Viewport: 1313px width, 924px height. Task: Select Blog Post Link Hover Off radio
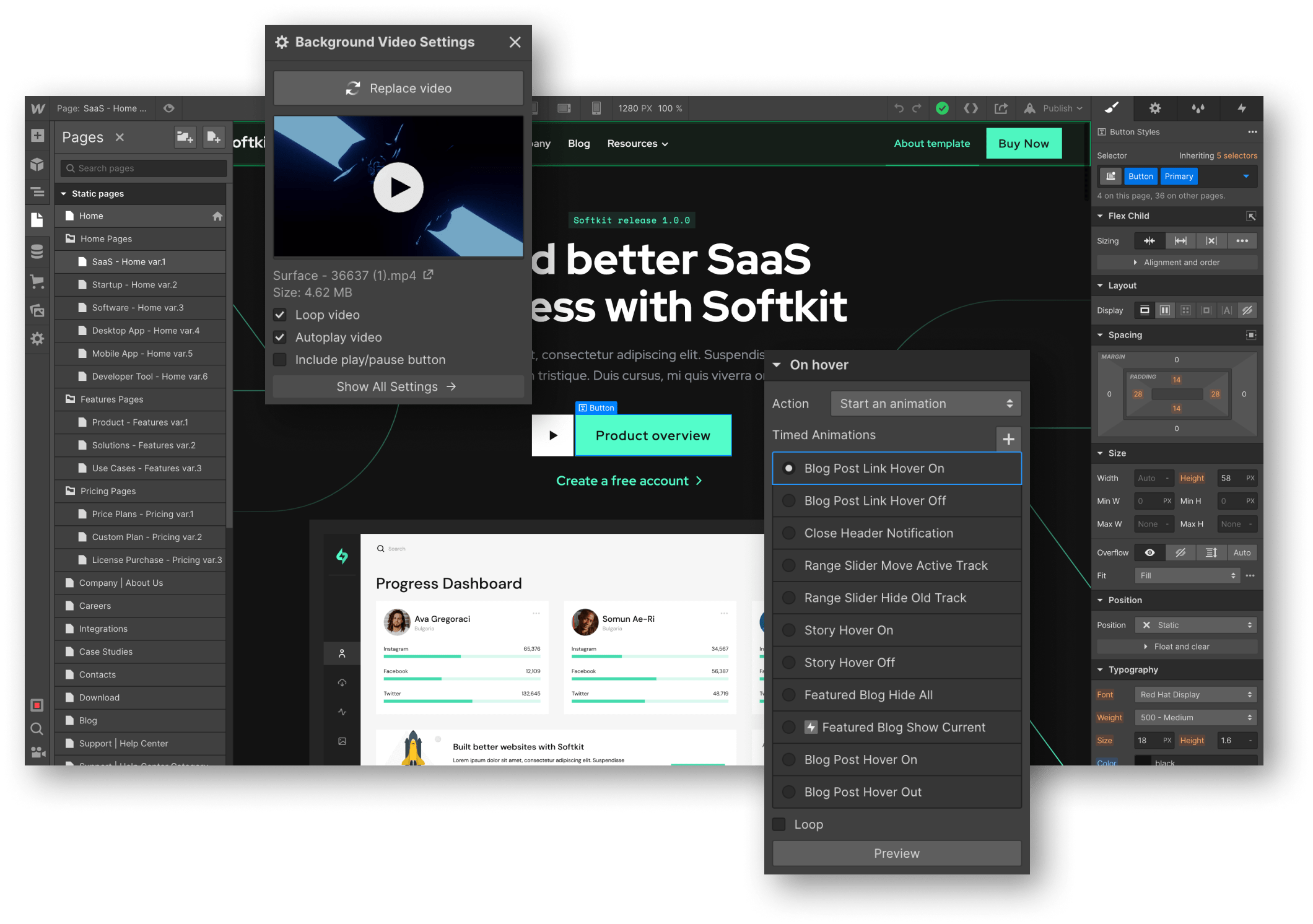(x=788, y=500)
